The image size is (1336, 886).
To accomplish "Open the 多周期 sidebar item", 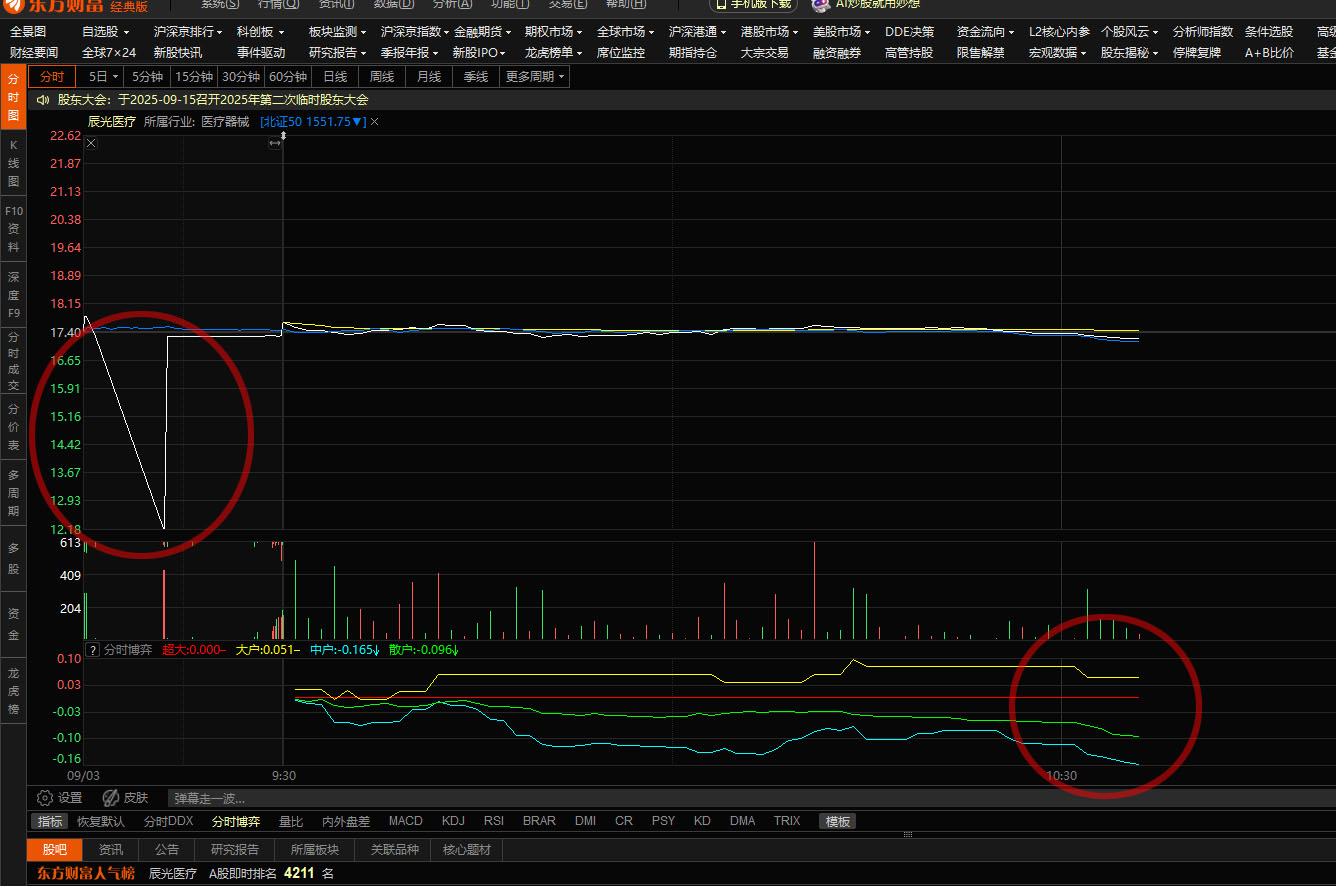I will click(x=13, y=493).
